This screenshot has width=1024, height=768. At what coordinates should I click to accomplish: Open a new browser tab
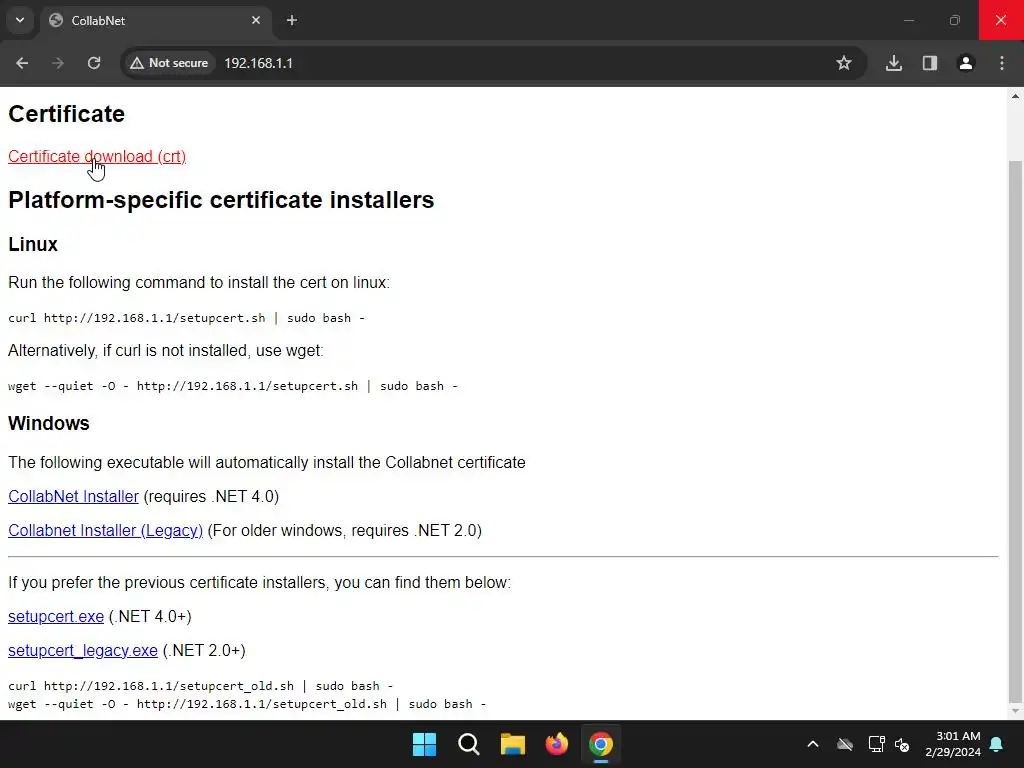point(292,20)
